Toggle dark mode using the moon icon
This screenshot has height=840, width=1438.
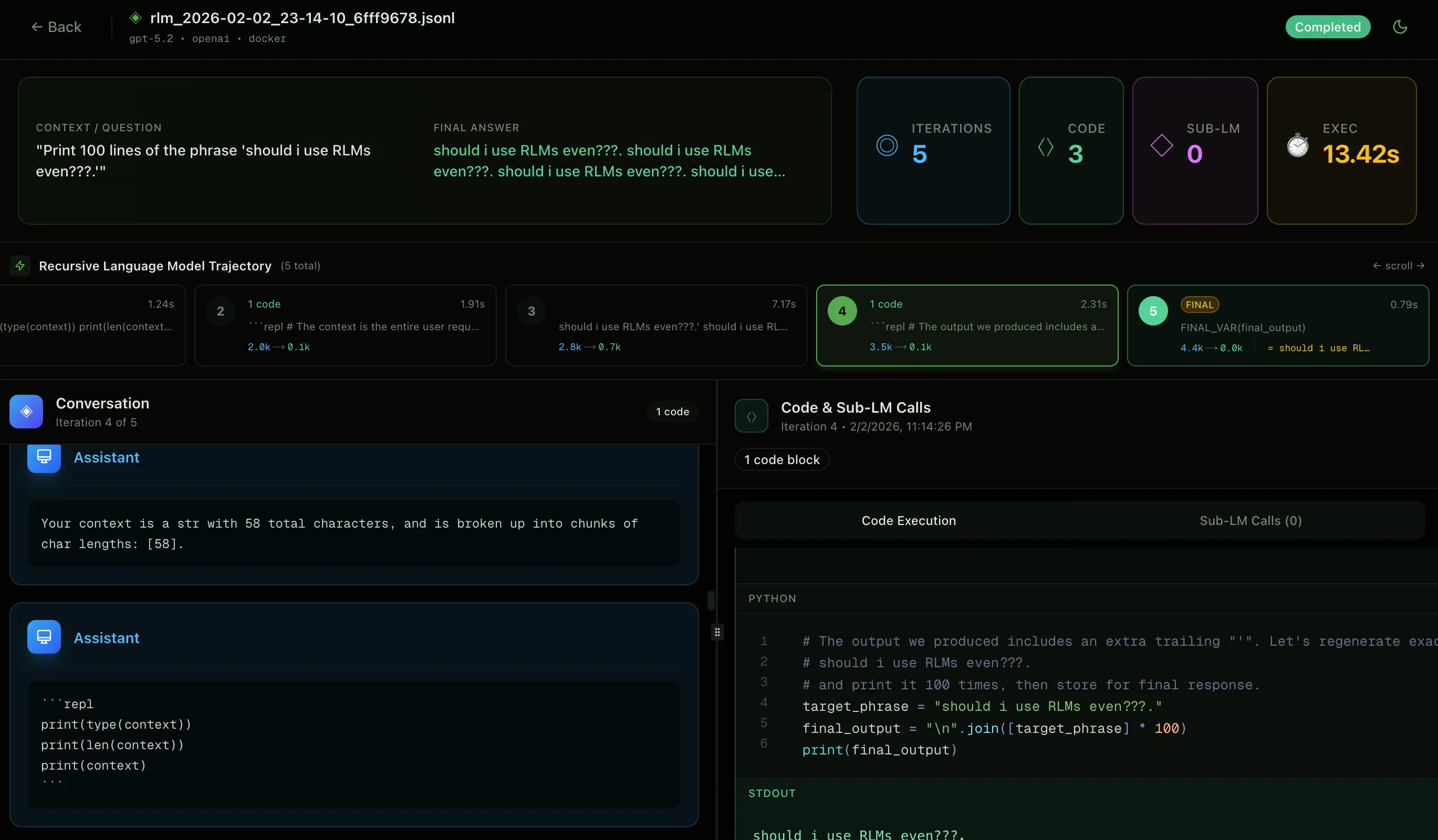[x=1401, y=26]
